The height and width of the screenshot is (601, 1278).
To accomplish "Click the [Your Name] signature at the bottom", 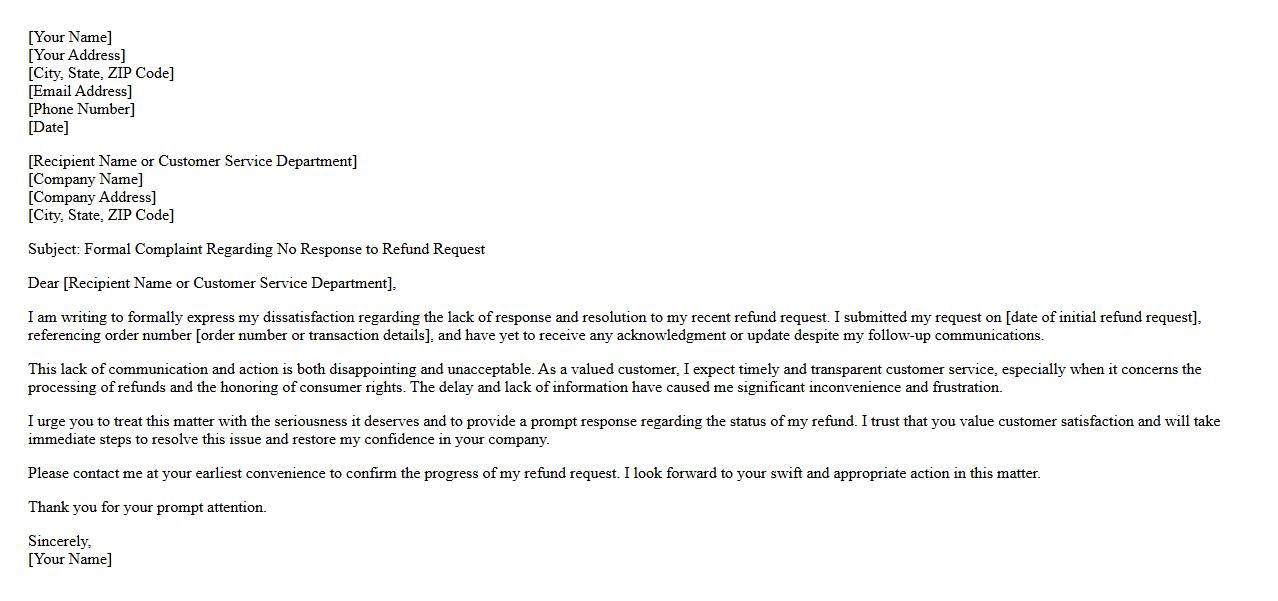I will point(70,559).
